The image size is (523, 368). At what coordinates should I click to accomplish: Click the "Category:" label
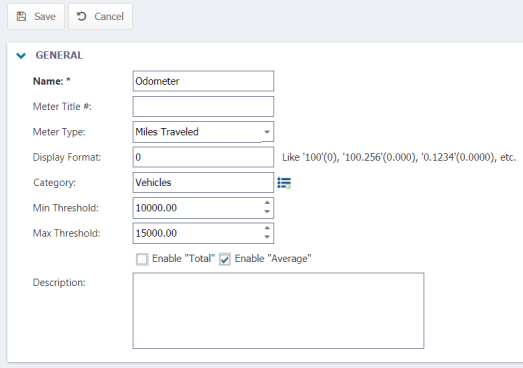[x=54, y=183]
